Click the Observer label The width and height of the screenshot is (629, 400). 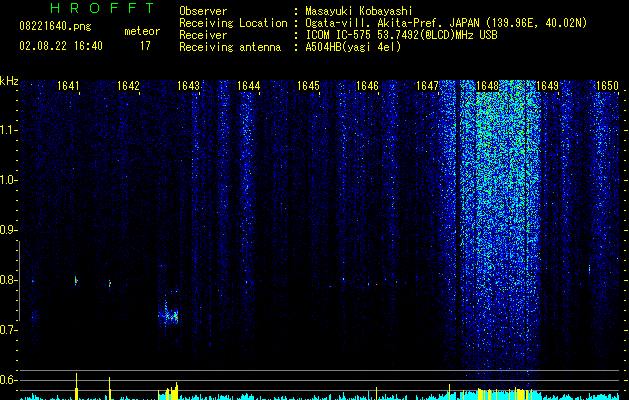(203, 11)
